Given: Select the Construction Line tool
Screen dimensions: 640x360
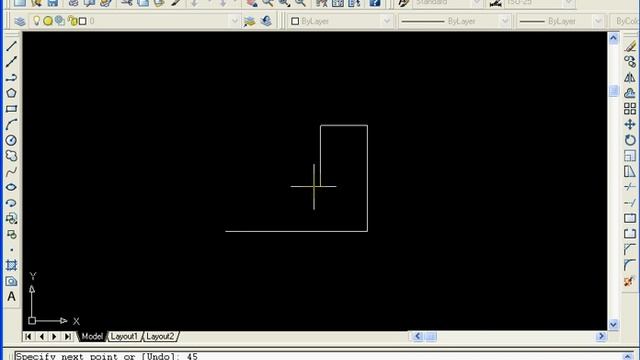Looking at the screenshot, I should coord(11,62).
